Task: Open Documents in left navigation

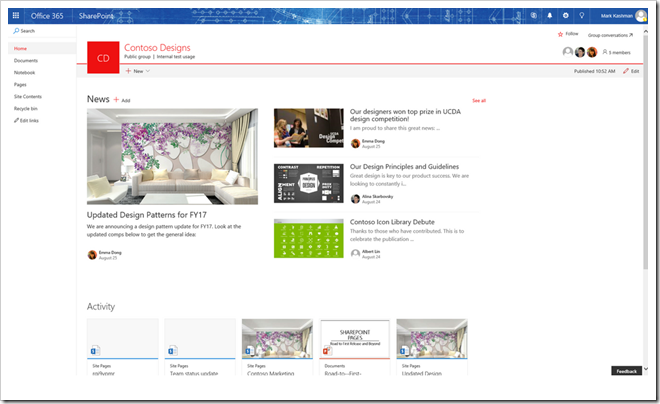Action: click(x=26, y=61)
